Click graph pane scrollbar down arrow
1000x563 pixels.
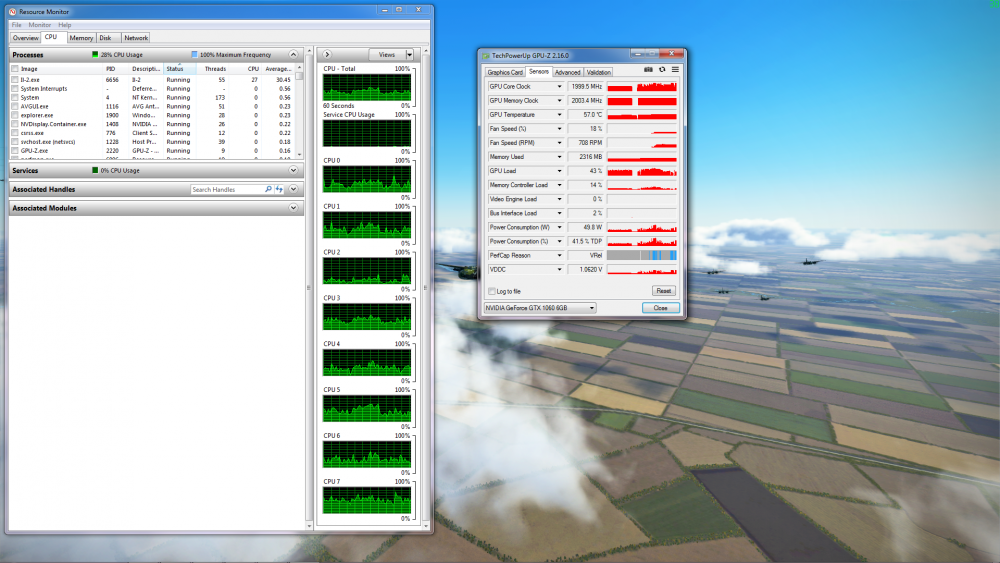(426, 526)
